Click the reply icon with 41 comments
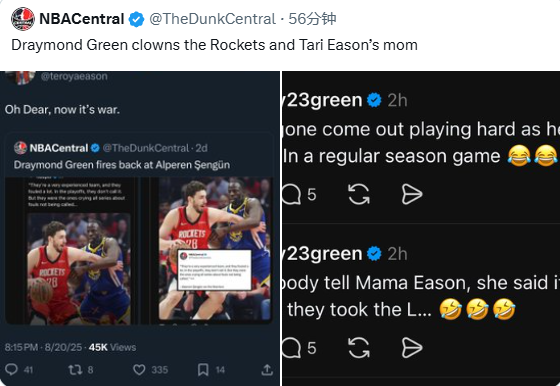The image size is (560, 386). [11, 370]
